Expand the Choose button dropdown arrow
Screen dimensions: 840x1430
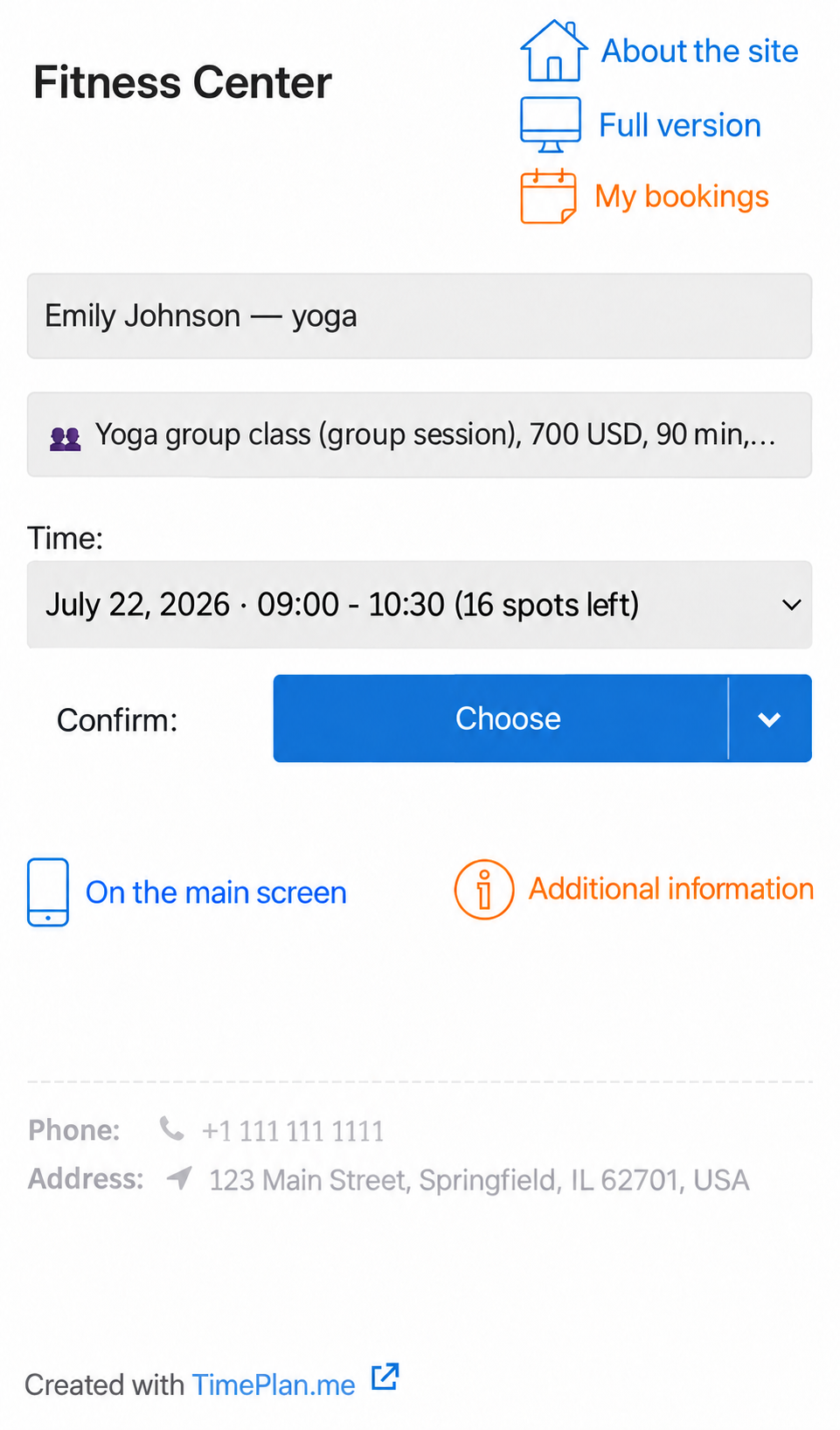coord(770,718)
